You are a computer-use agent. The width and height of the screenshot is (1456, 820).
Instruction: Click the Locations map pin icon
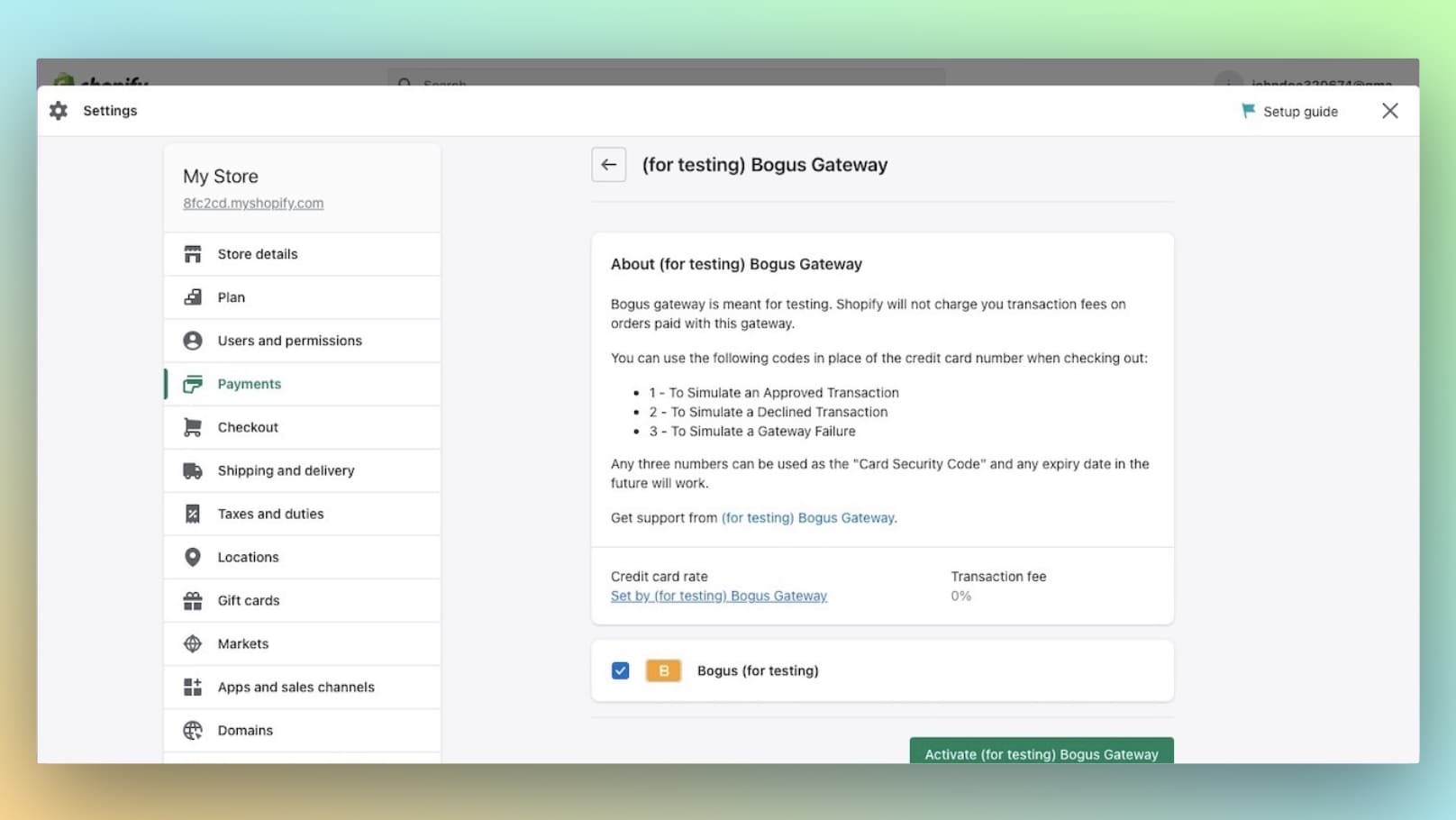(x=192, y=556)
